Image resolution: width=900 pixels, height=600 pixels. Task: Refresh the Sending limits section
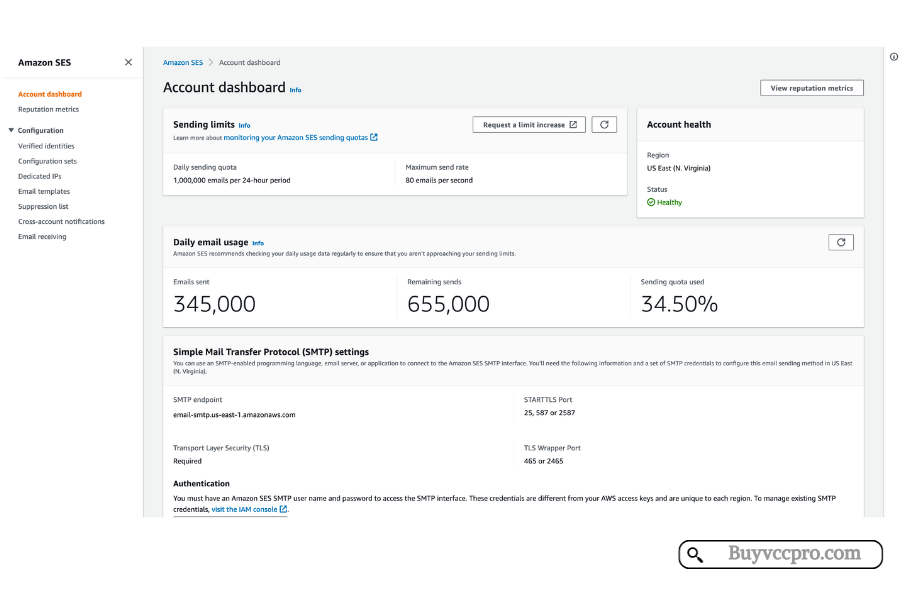(604, 125)
